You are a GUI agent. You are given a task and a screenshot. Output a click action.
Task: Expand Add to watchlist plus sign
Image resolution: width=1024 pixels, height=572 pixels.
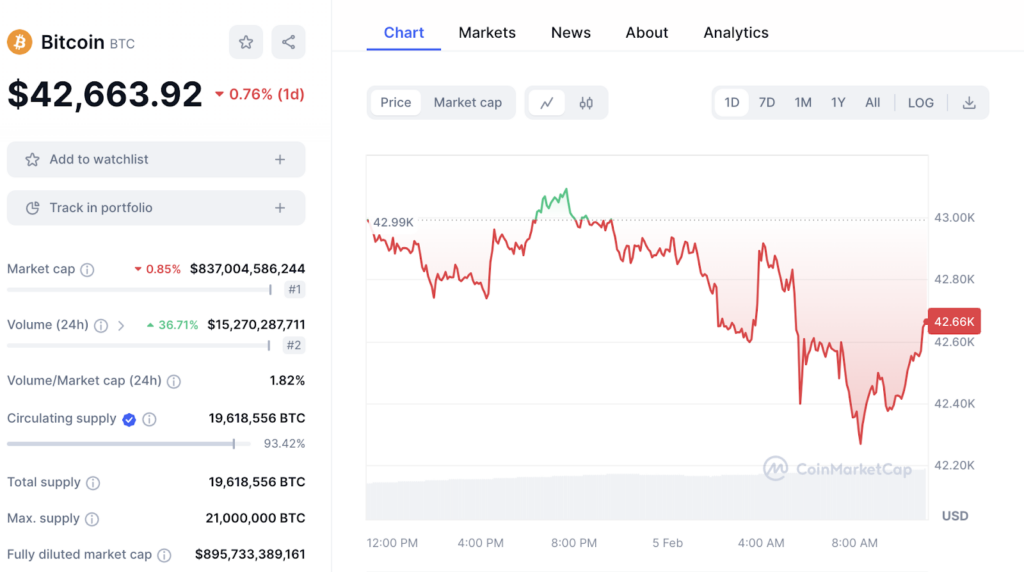(280, 159)
